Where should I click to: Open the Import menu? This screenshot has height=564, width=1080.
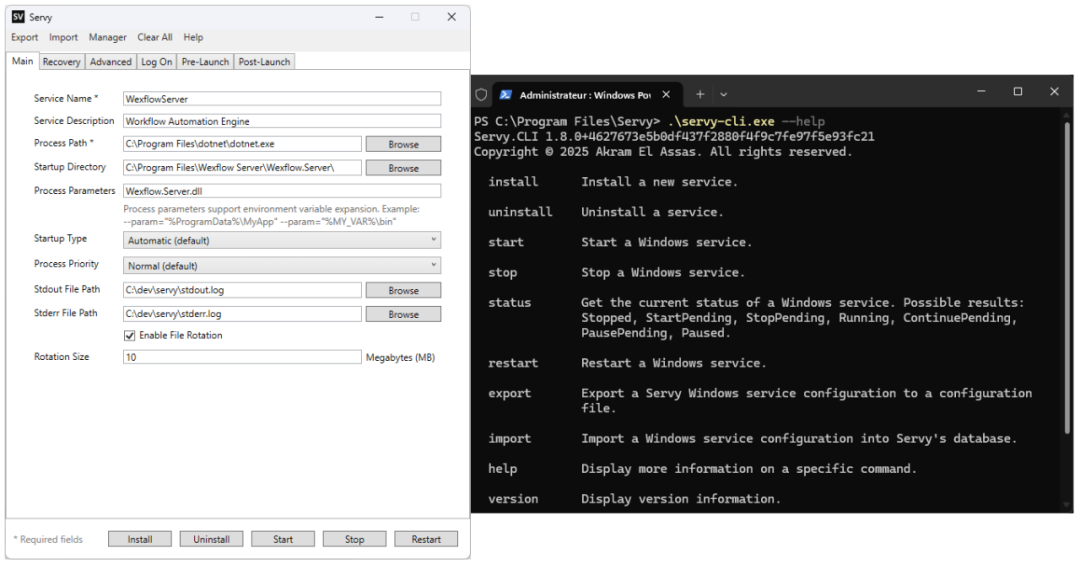coord(63,37)
